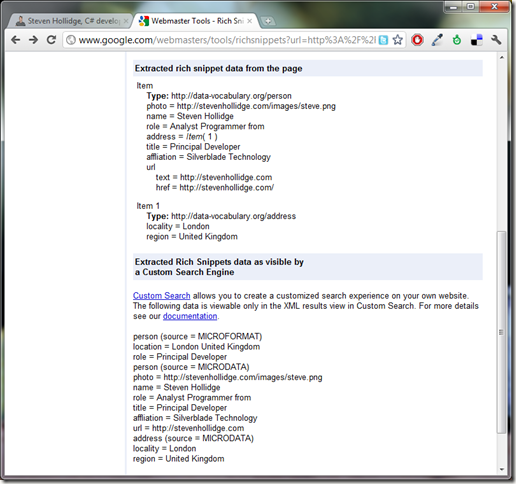The width and height of the screenshot is (516, 484).
Task: Open the Delicious bookmarks extension icon
Action: click(477, 40)
